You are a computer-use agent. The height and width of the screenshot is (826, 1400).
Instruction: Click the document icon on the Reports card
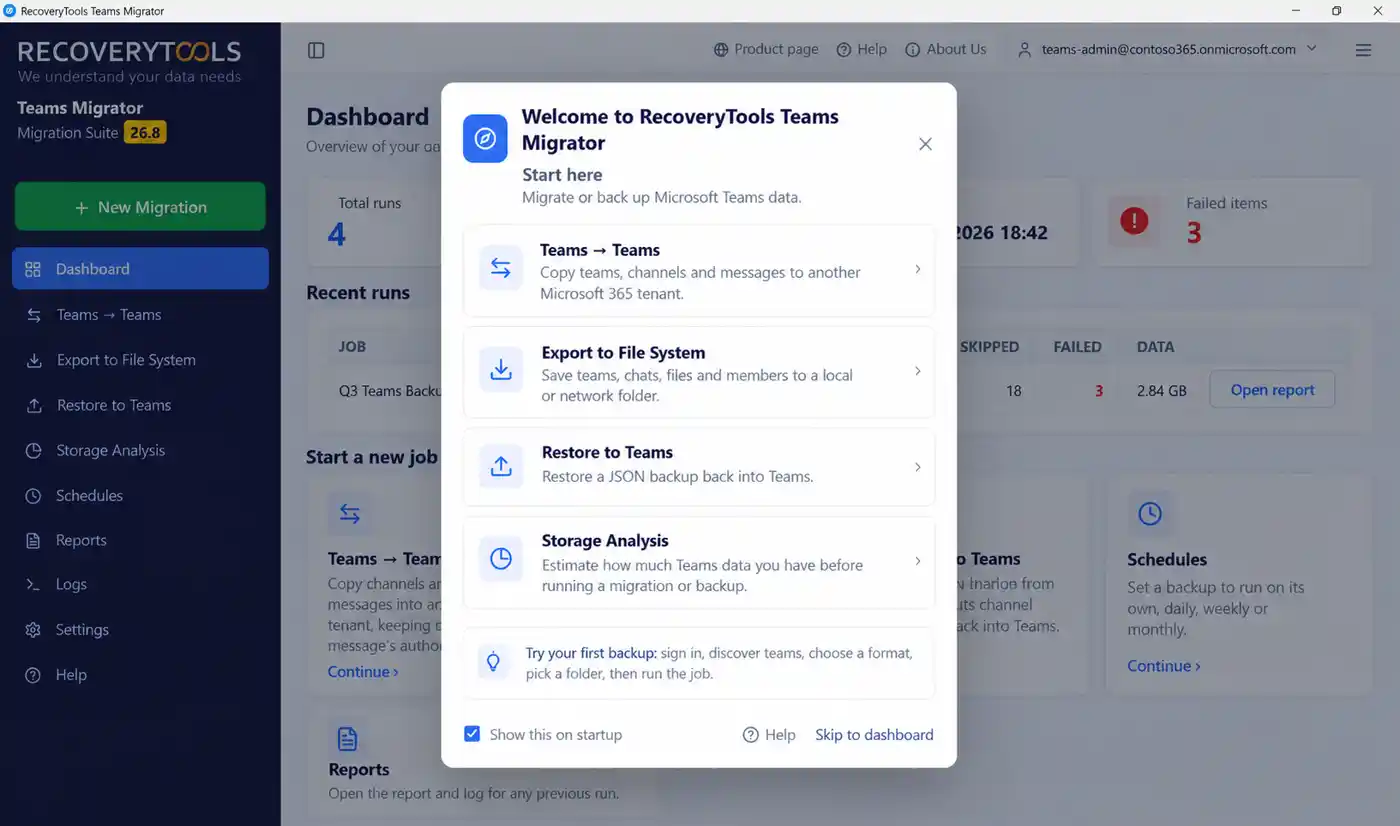tap(347, 739)
